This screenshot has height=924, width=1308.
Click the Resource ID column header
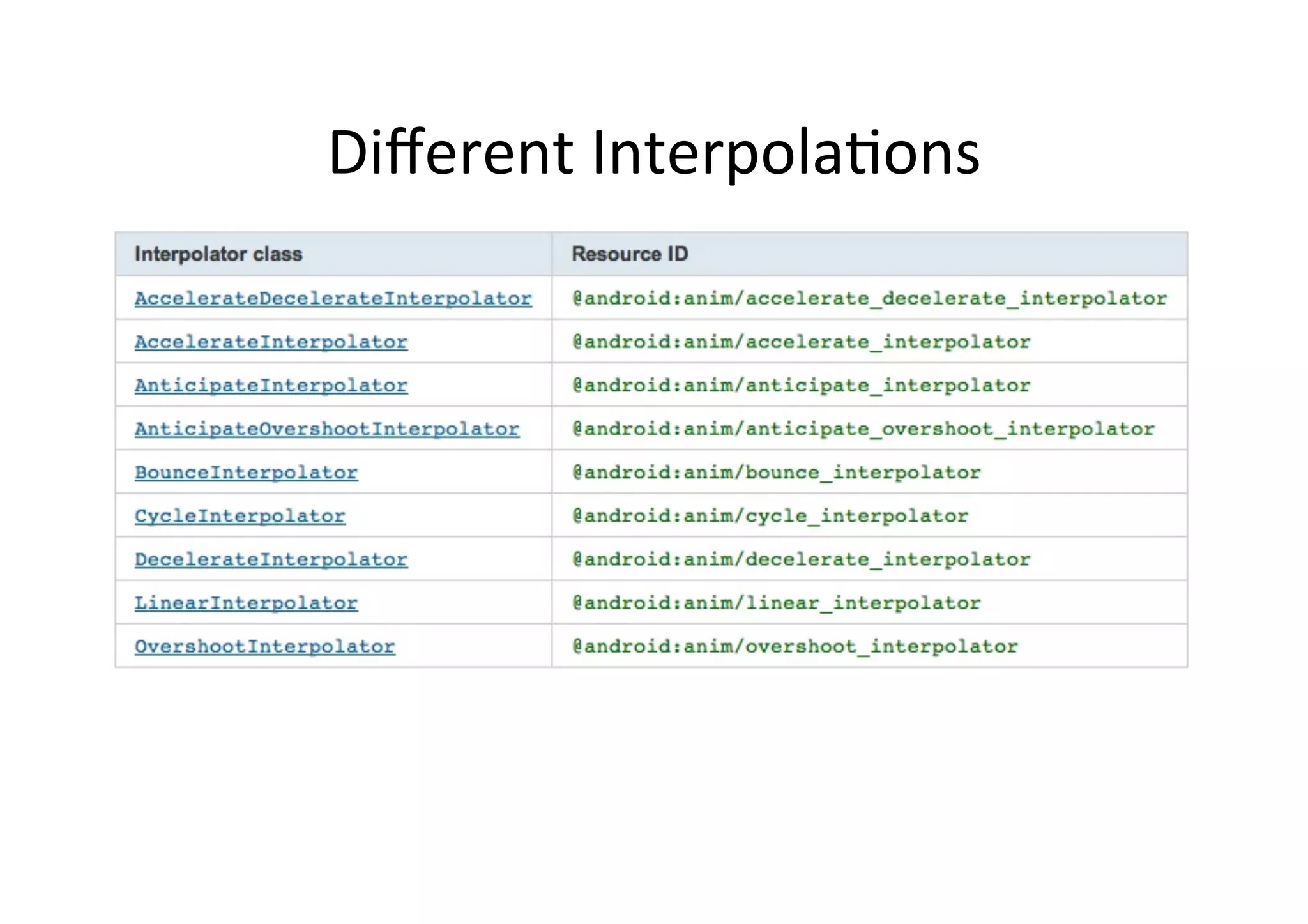tap(630, 254)
